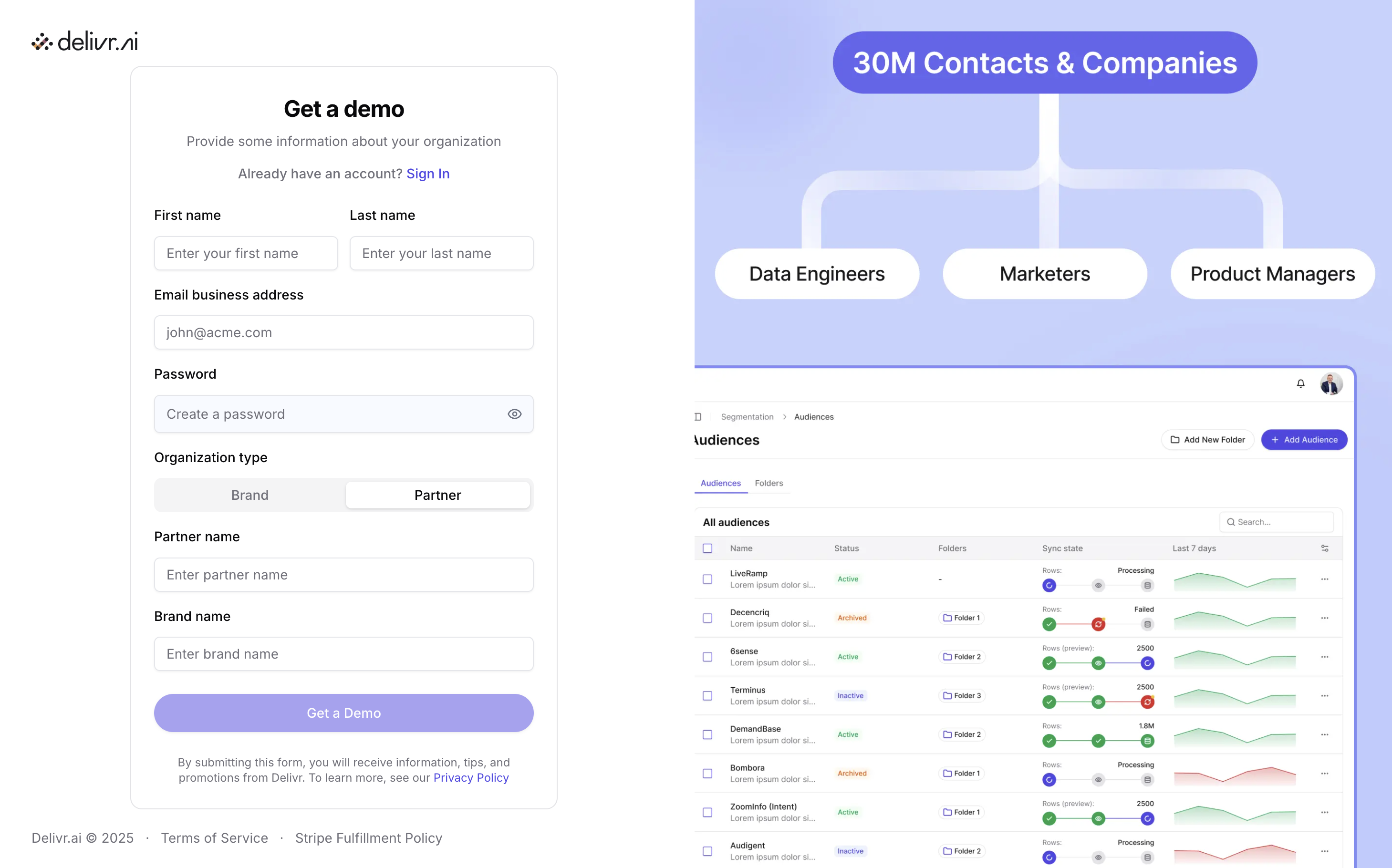Select the Audiences tab

720,483
